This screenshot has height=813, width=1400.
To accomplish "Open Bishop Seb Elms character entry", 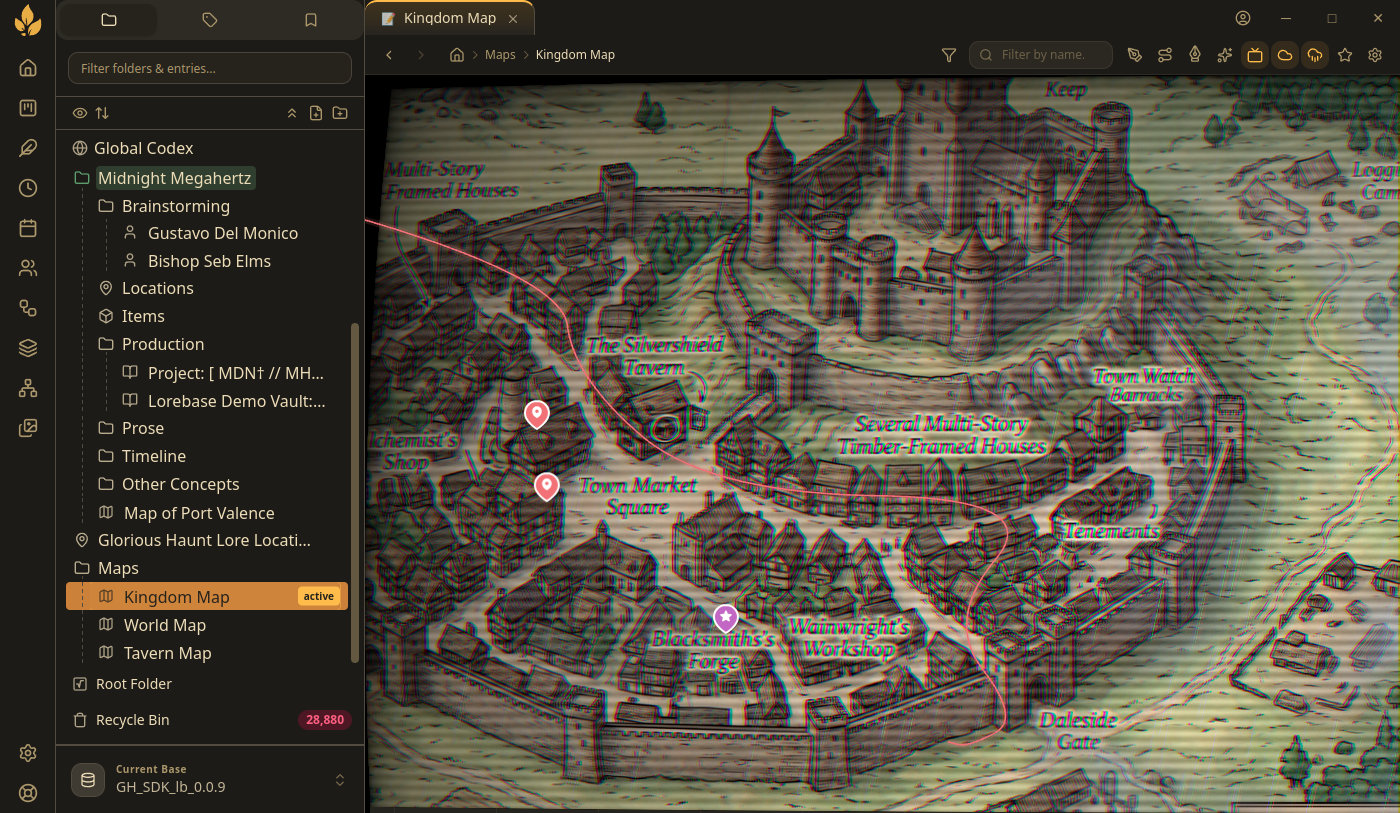I will point(209,261).
